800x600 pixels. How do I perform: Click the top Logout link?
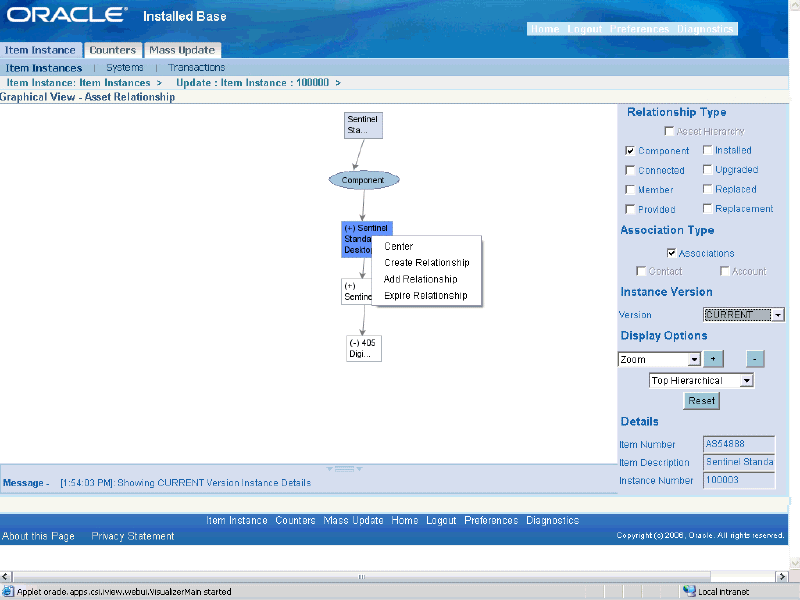point(585,29)
